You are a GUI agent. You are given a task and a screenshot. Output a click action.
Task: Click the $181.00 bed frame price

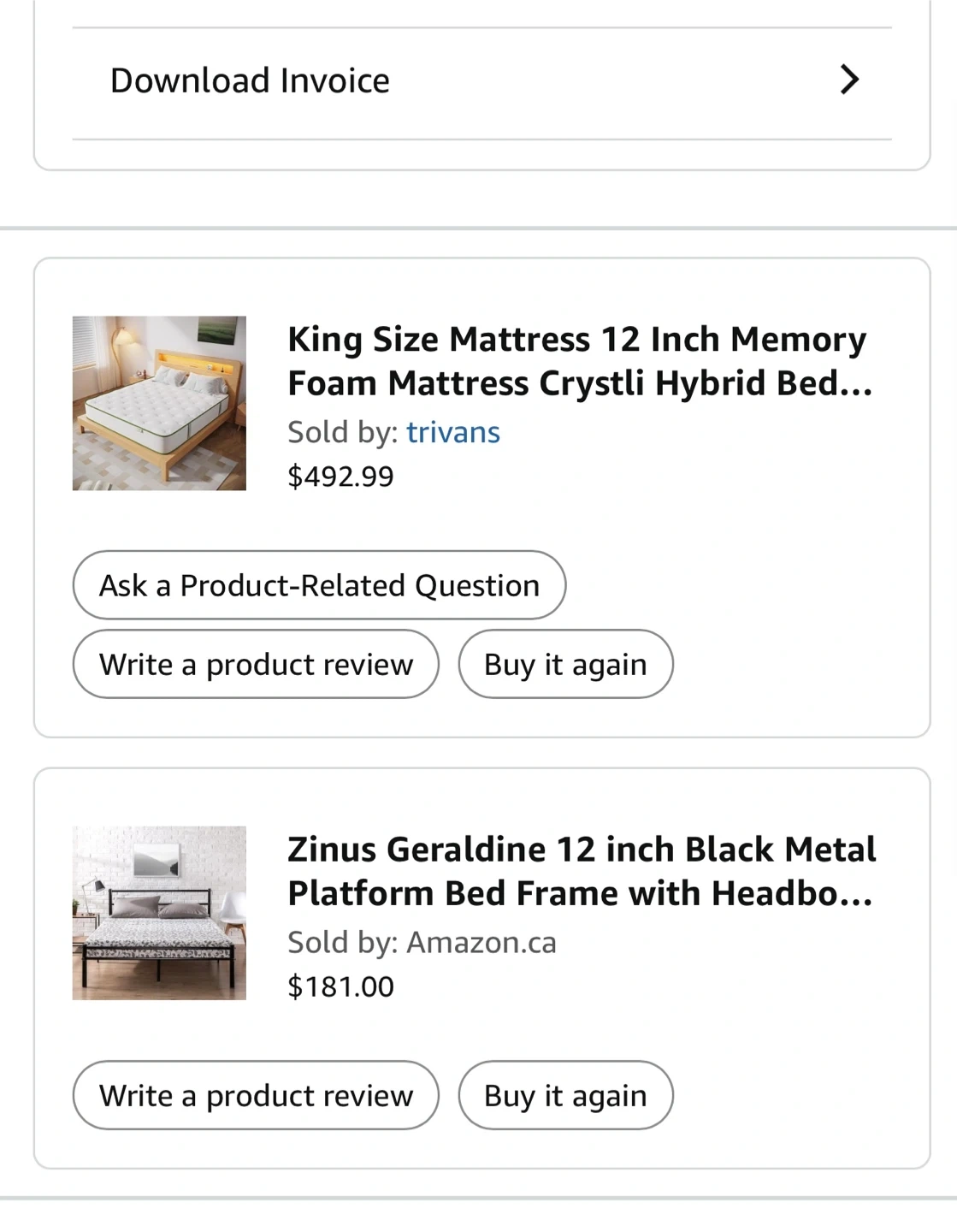pyautogui.click(x=340, y=986)
